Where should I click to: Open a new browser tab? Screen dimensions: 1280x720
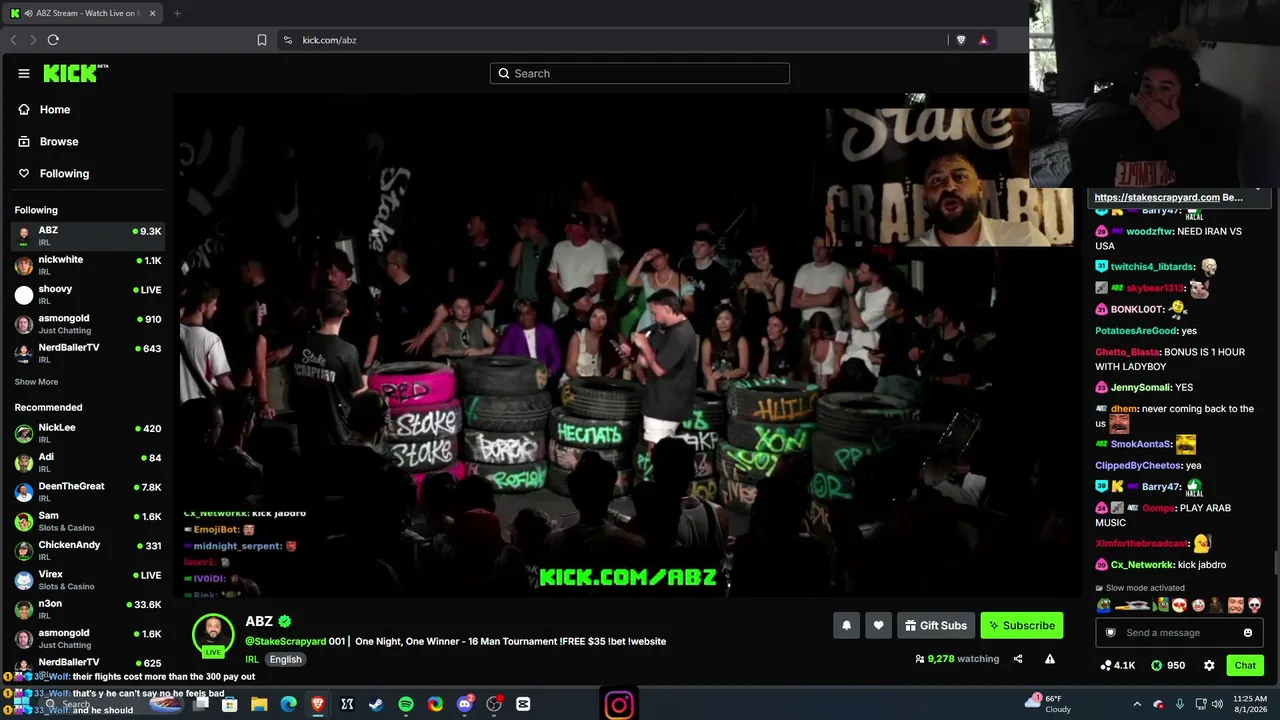pos(177,13)
